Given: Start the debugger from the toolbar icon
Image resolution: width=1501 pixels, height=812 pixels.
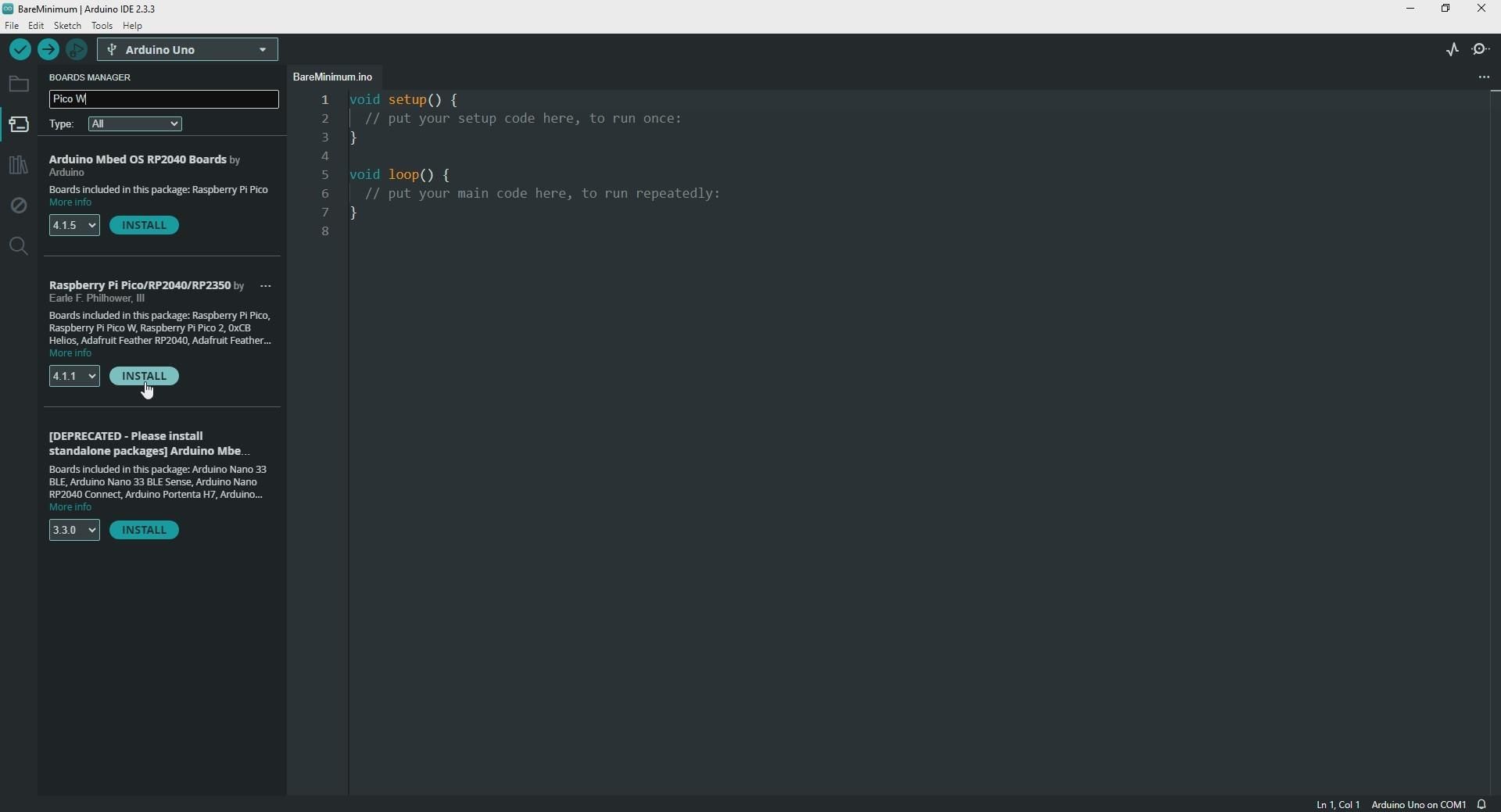Looking at the screenshot, I should point(77,50).
